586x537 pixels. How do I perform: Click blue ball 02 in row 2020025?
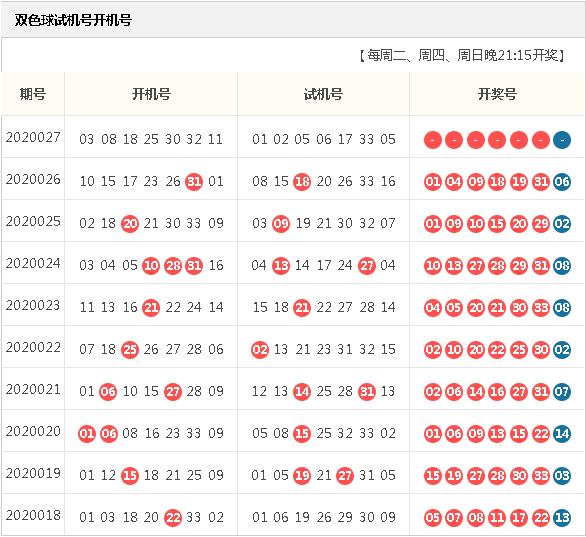point(562,224)
